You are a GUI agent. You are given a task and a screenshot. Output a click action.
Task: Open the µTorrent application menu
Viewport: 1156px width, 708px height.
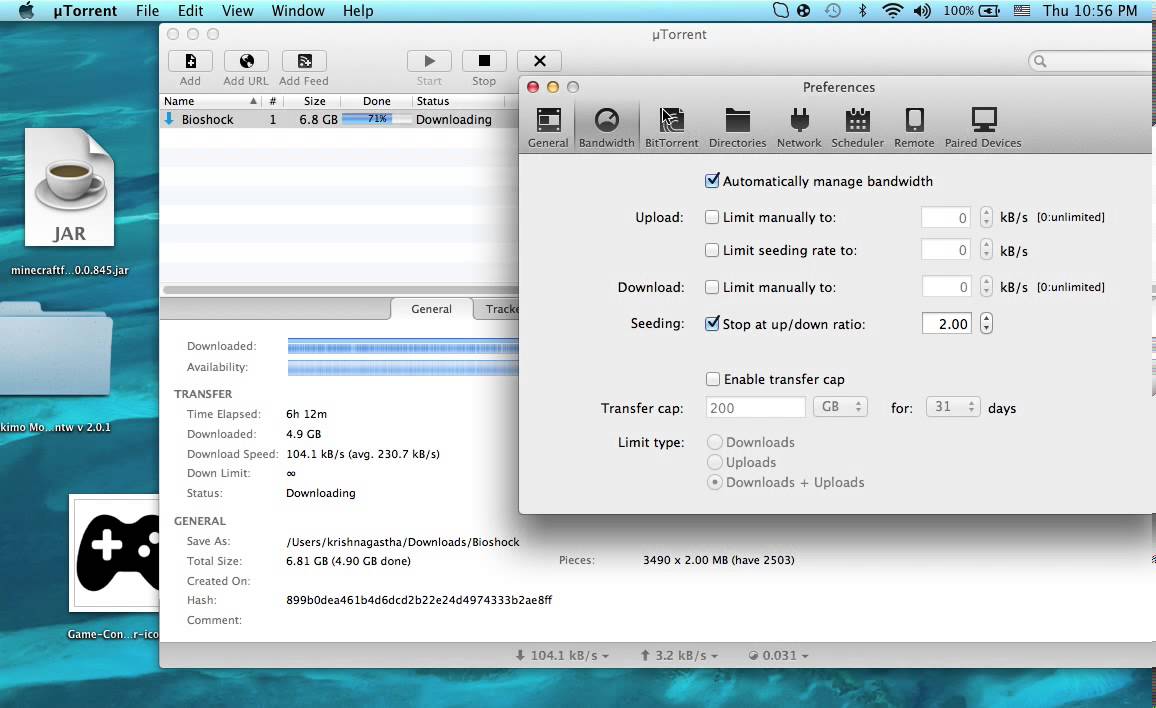pyautogui.click(x=85, y=11)
